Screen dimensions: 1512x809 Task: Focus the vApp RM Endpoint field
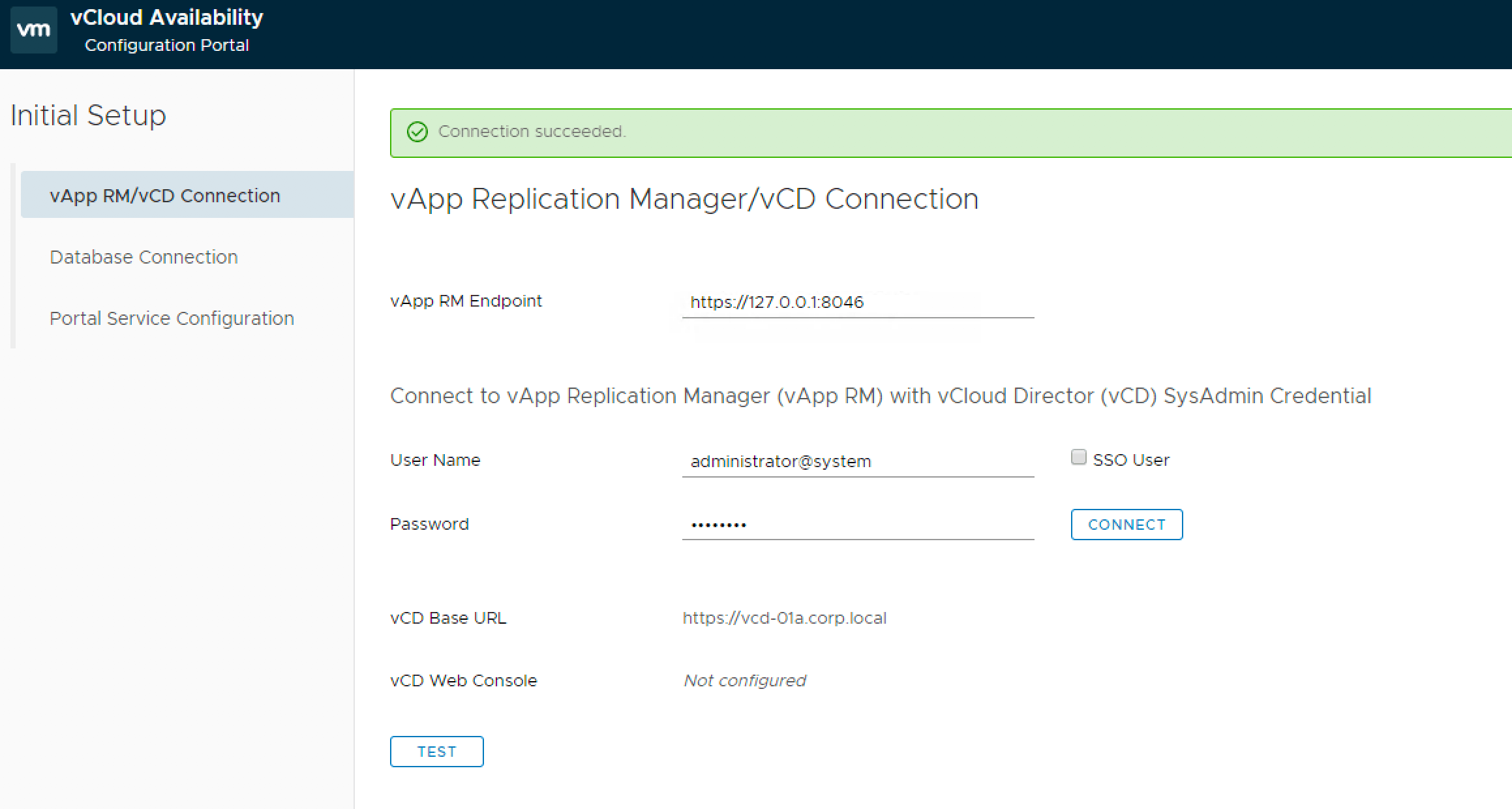pos(857,303)
